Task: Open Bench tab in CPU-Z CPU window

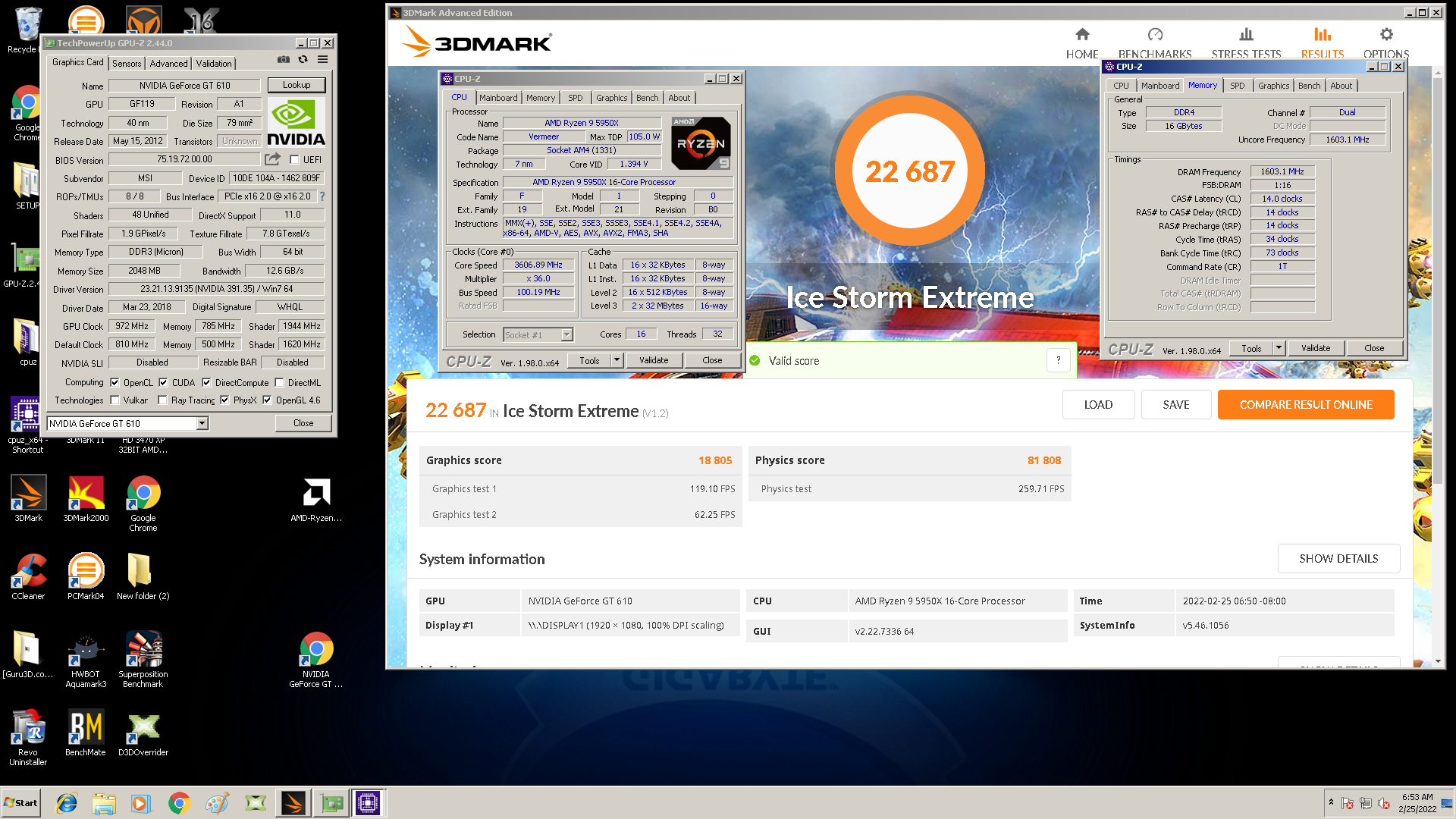Action: [x=648, y=98]
